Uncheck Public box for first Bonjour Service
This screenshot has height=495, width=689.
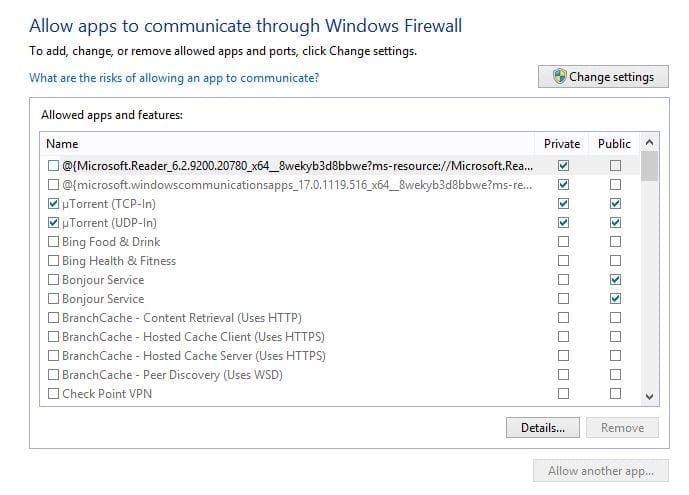[614, 280]
